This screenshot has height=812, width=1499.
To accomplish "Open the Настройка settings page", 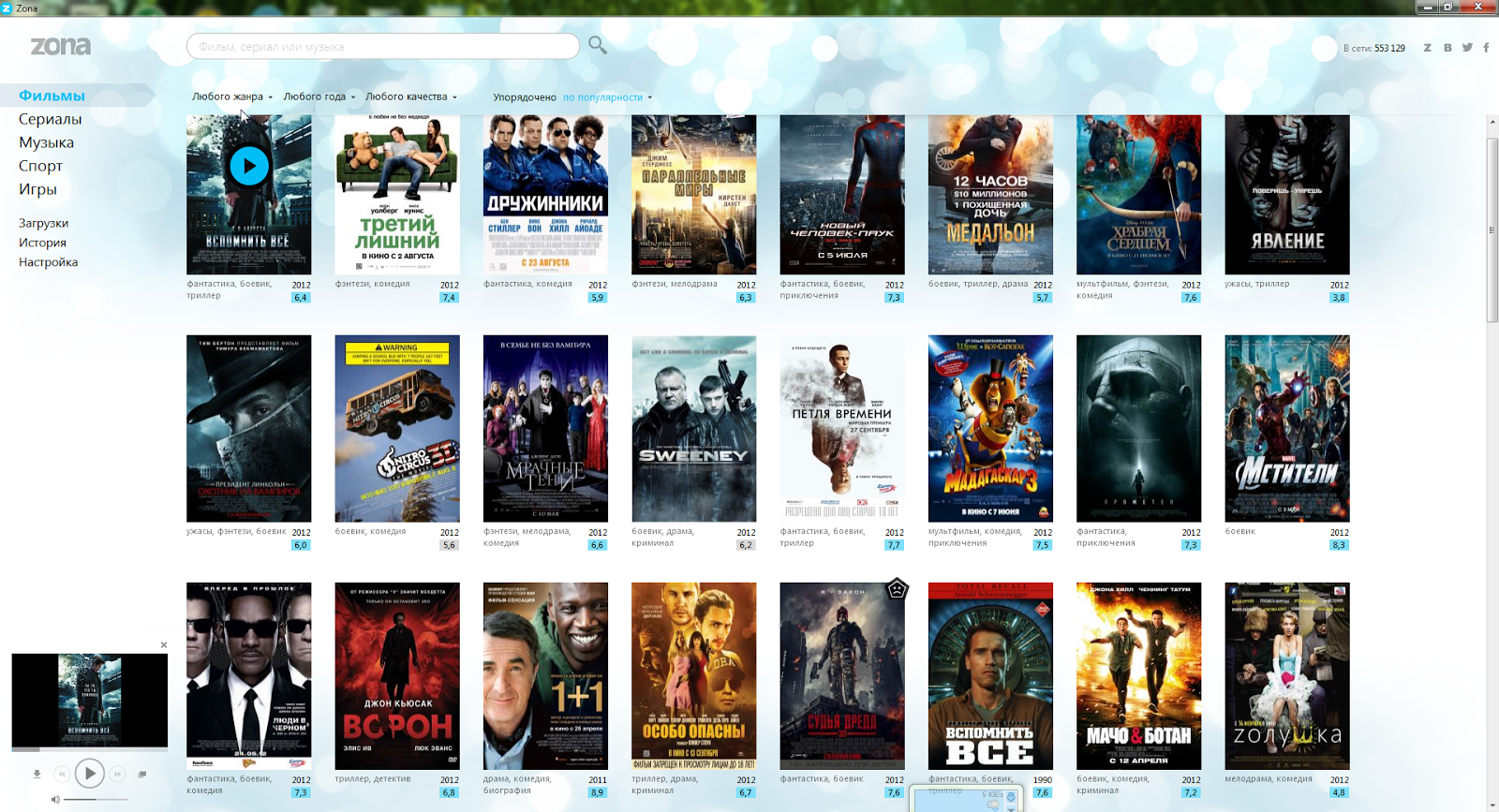I will [49, 262].
